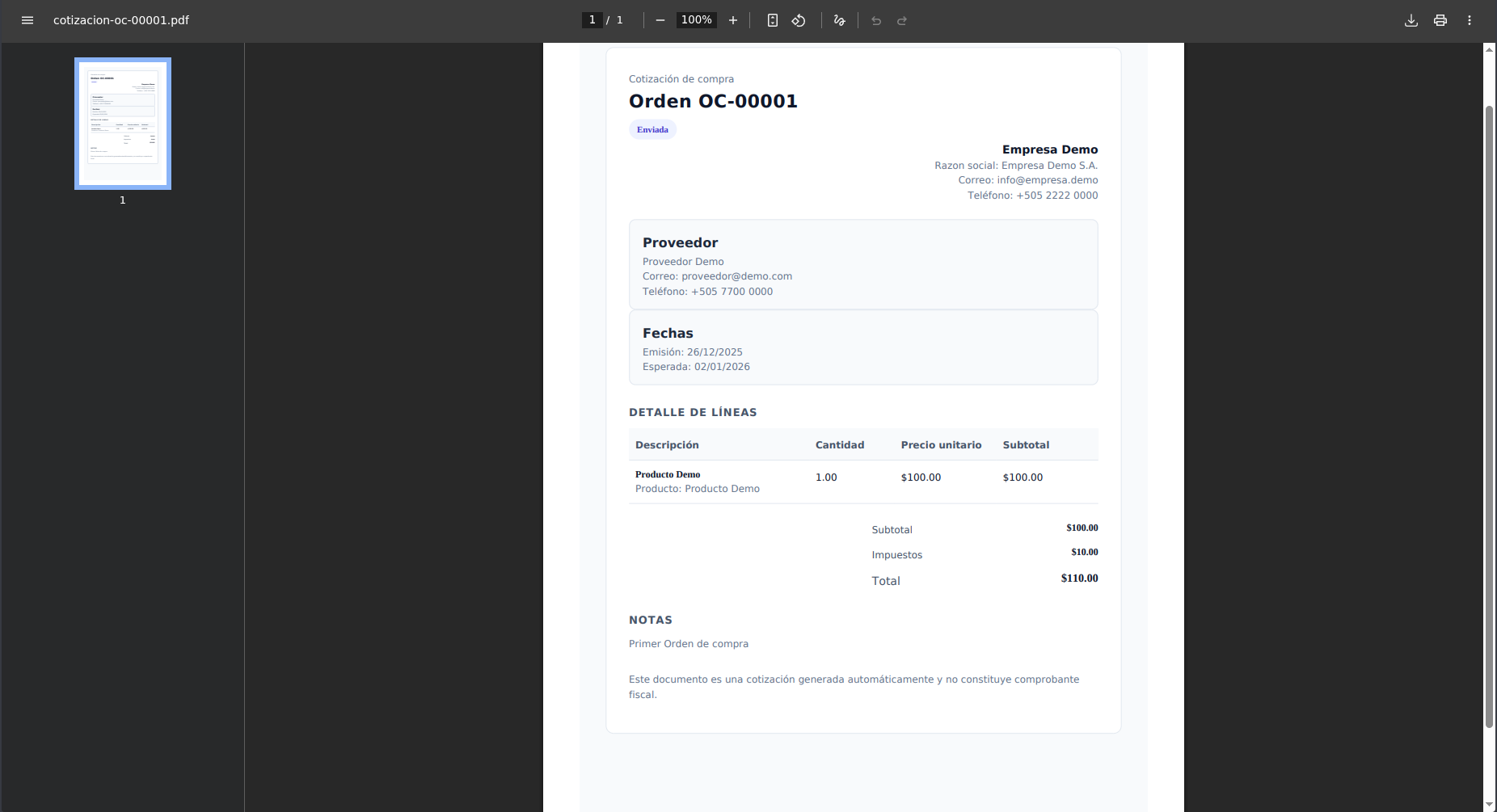The height and width of the screenshot is (812, 1497).
Task: Click the zoom out minus button
Action: pos(660,20)
